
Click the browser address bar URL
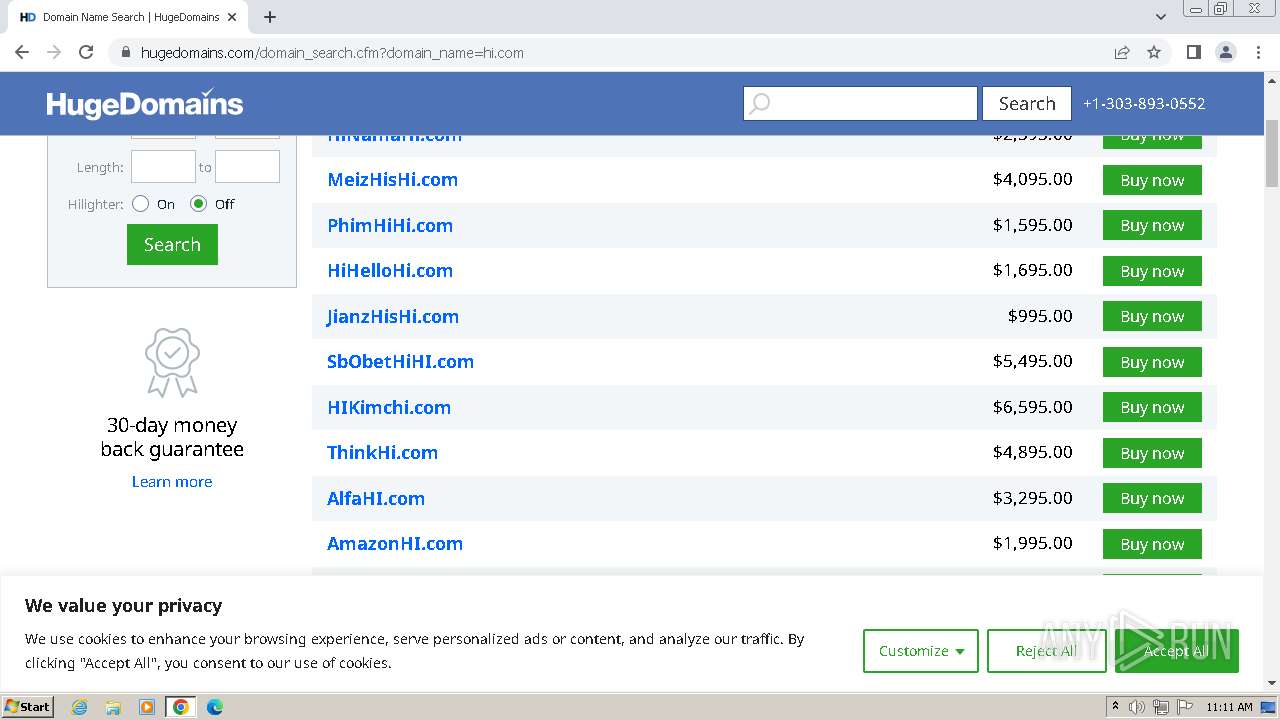332,53
